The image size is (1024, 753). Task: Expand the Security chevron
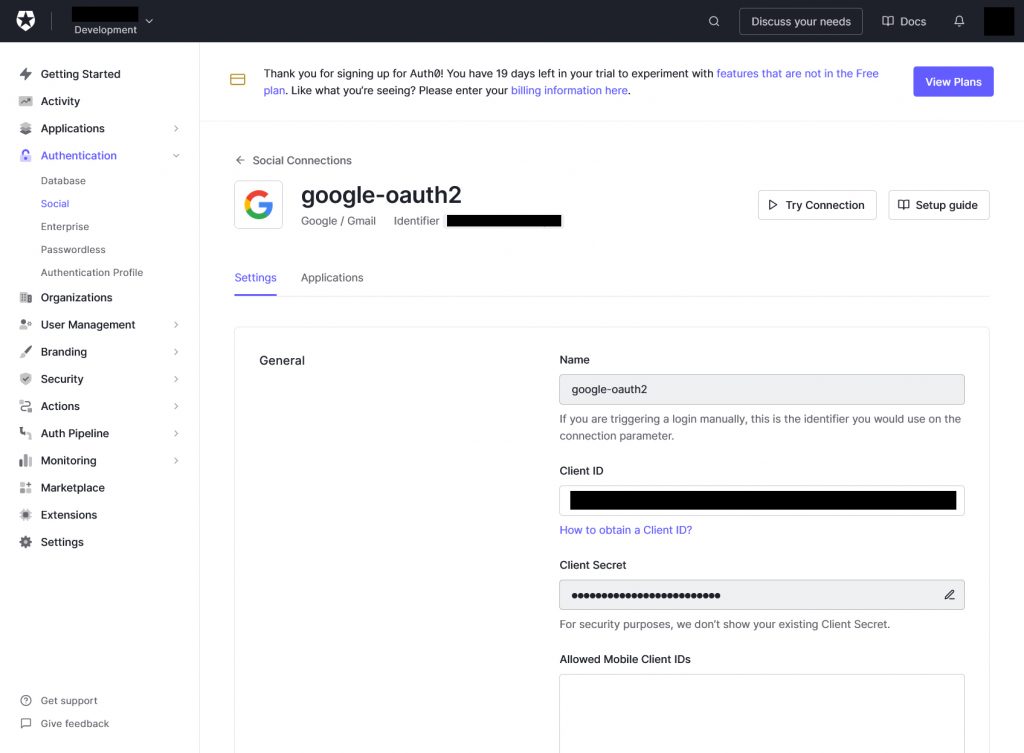tap(176, 379)
